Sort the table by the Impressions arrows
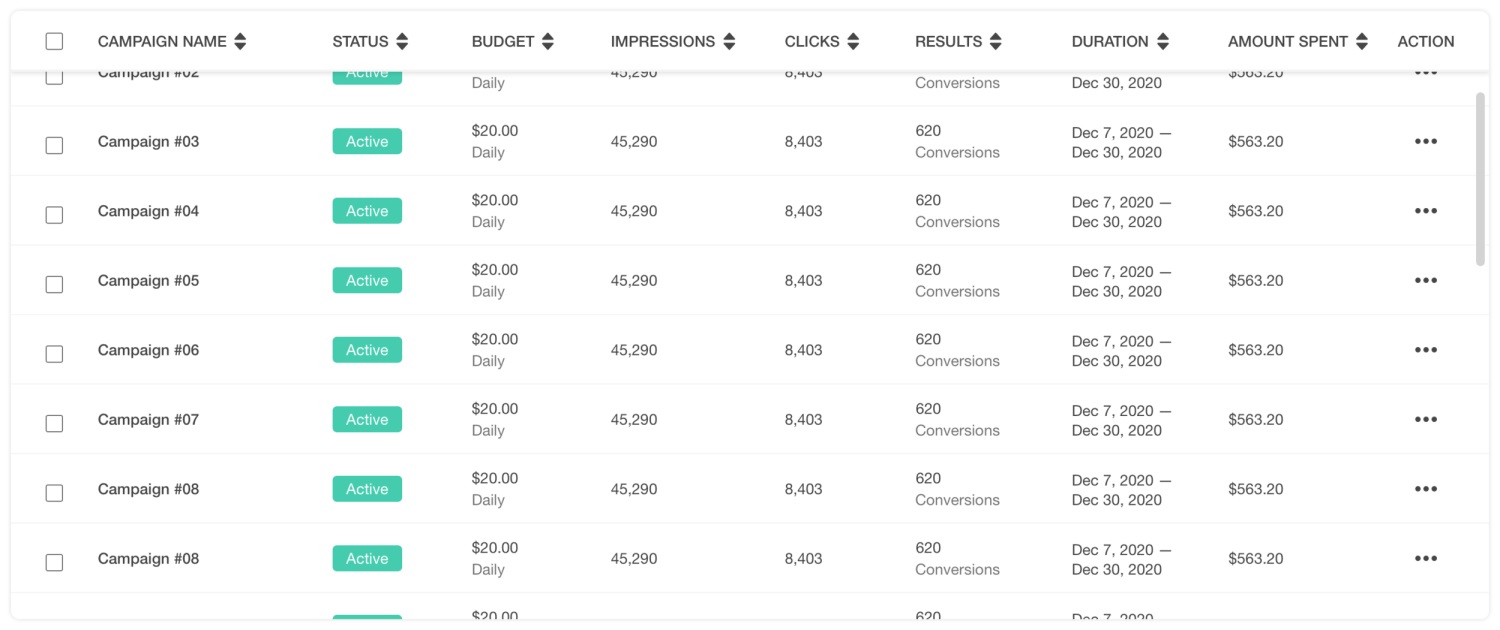1500x630 pixels. coord(729,42)
